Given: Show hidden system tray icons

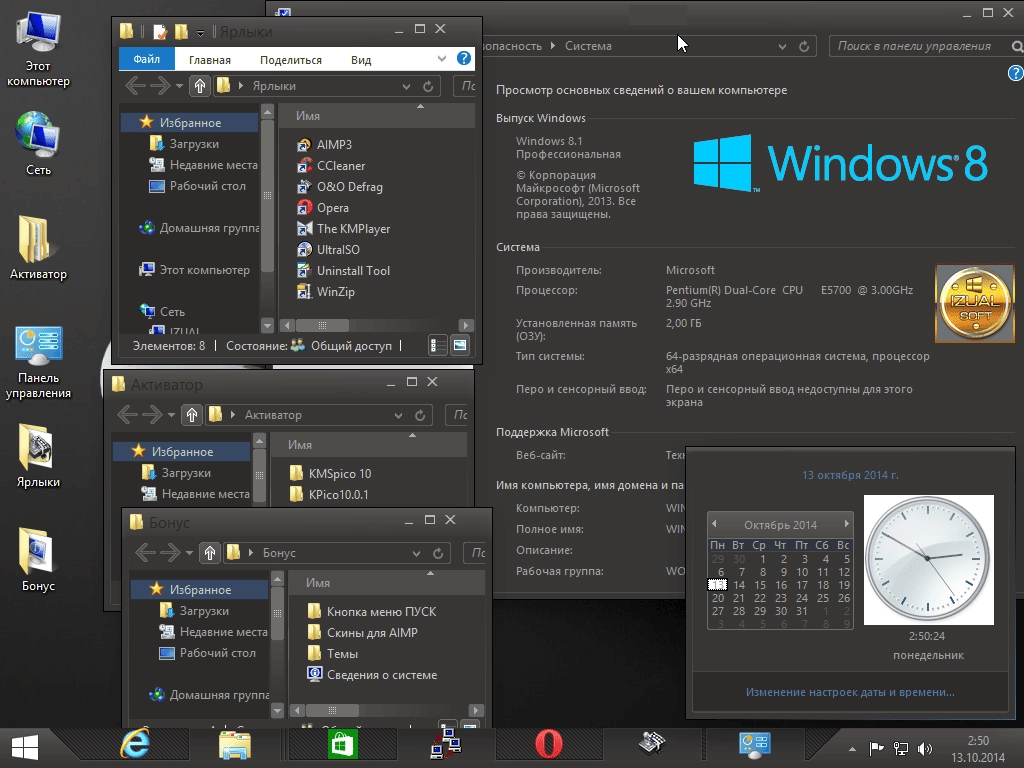Looking at the screenshot, I should pyautogui.click(x=852, y=749).
